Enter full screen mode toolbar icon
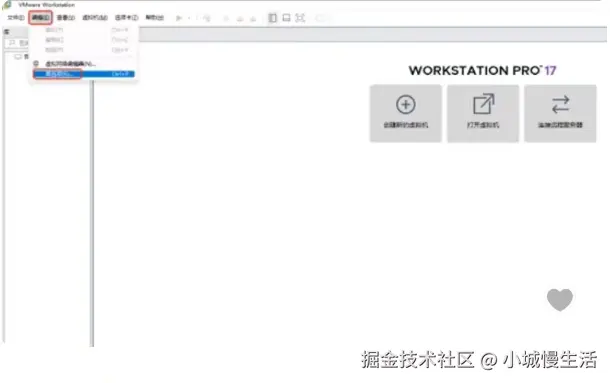Screen dimensions: 610x383 pyautogui.click(x=300, y=18)
